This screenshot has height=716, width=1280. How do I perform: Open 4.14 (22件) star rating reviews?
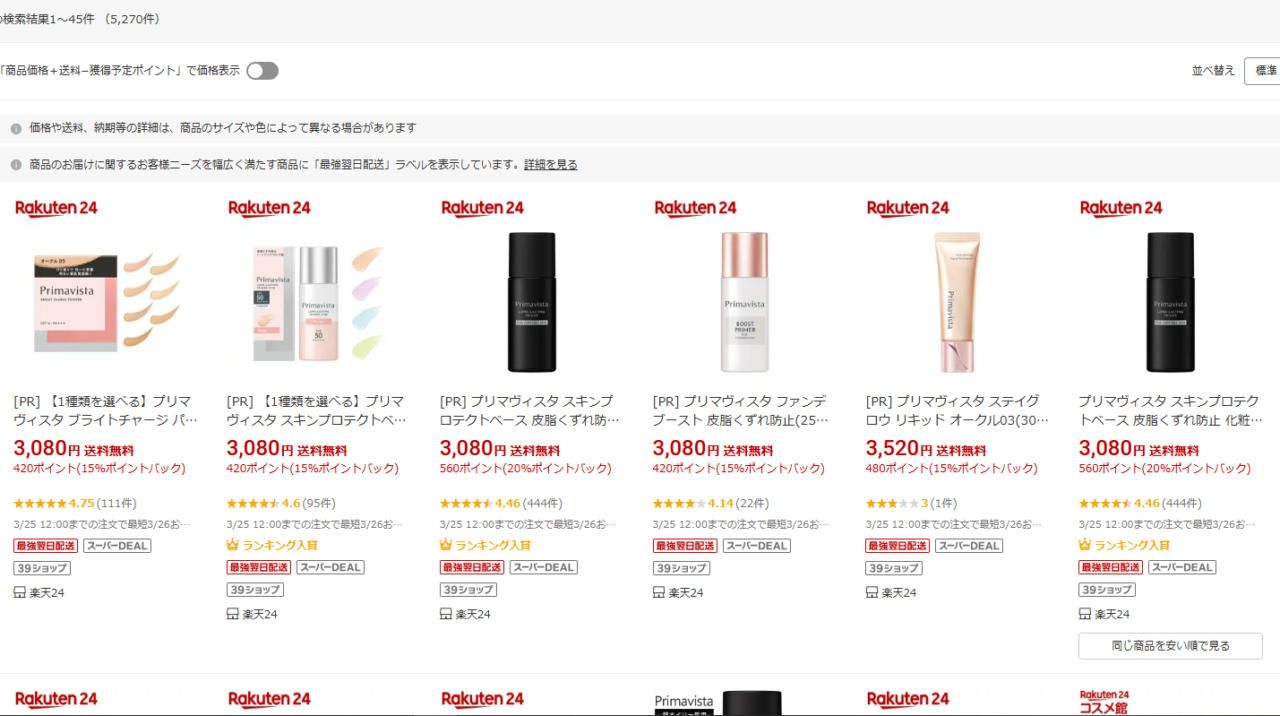pyautogui.click(x=711, y=504)
